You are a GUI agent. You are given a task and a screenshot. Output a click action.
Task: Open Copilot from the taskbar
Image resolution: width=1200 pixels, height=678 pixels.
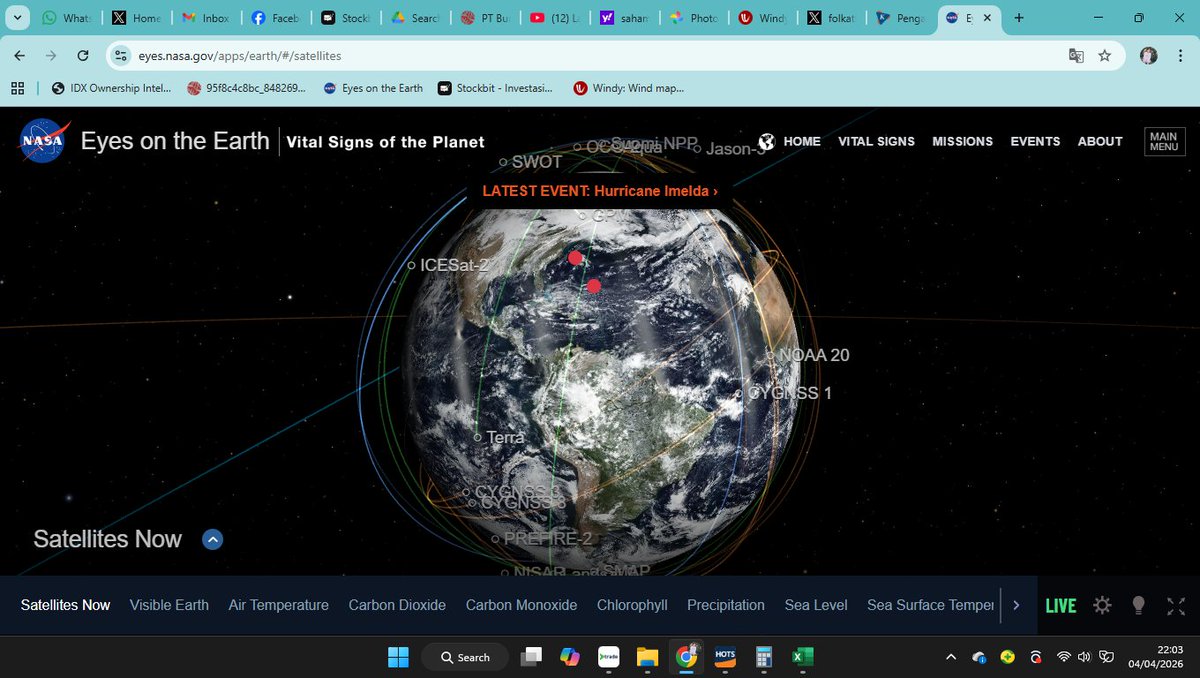tap(570, 657)
